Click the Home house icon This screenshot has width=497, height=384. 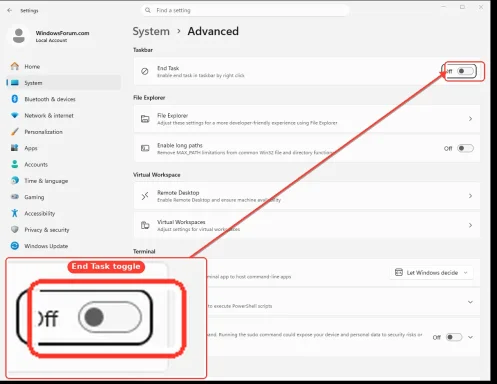(x=15, y=66)
